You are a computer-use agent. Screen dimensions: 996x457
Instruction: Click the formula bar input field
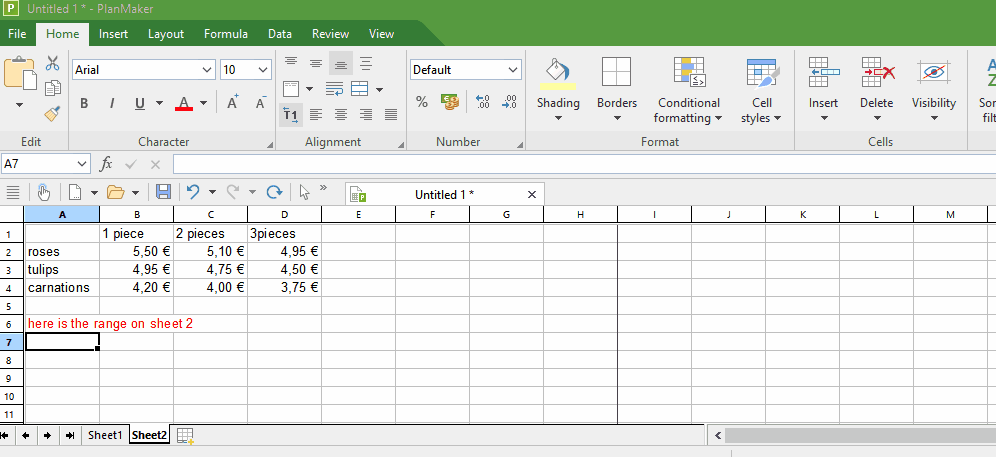coord(580,164)
